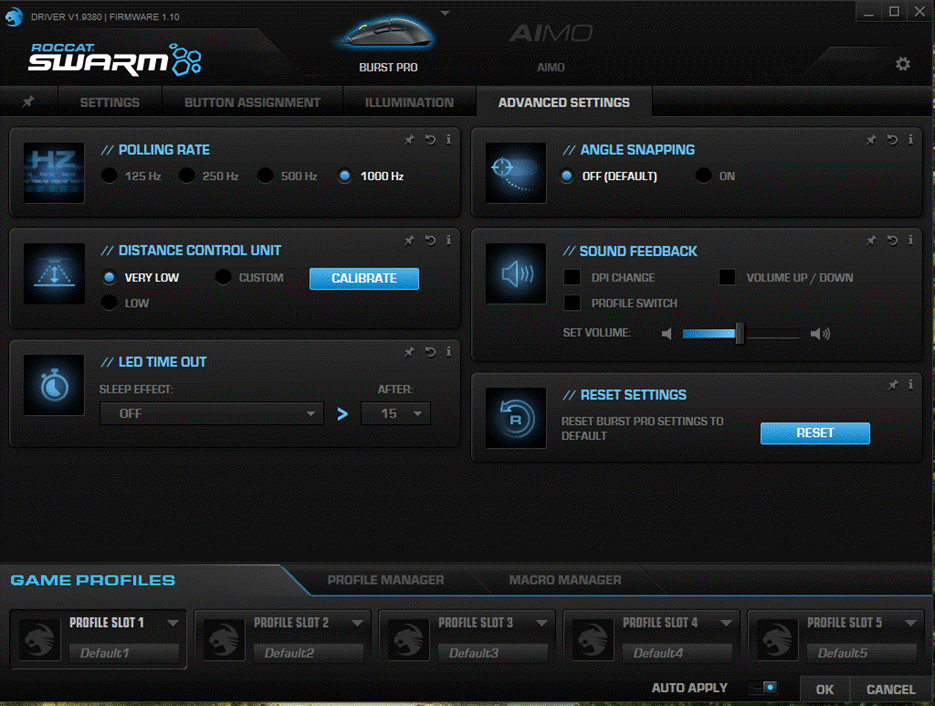
Task: Click the high-volume speaker icon
Action: click(x=820, y=333)
